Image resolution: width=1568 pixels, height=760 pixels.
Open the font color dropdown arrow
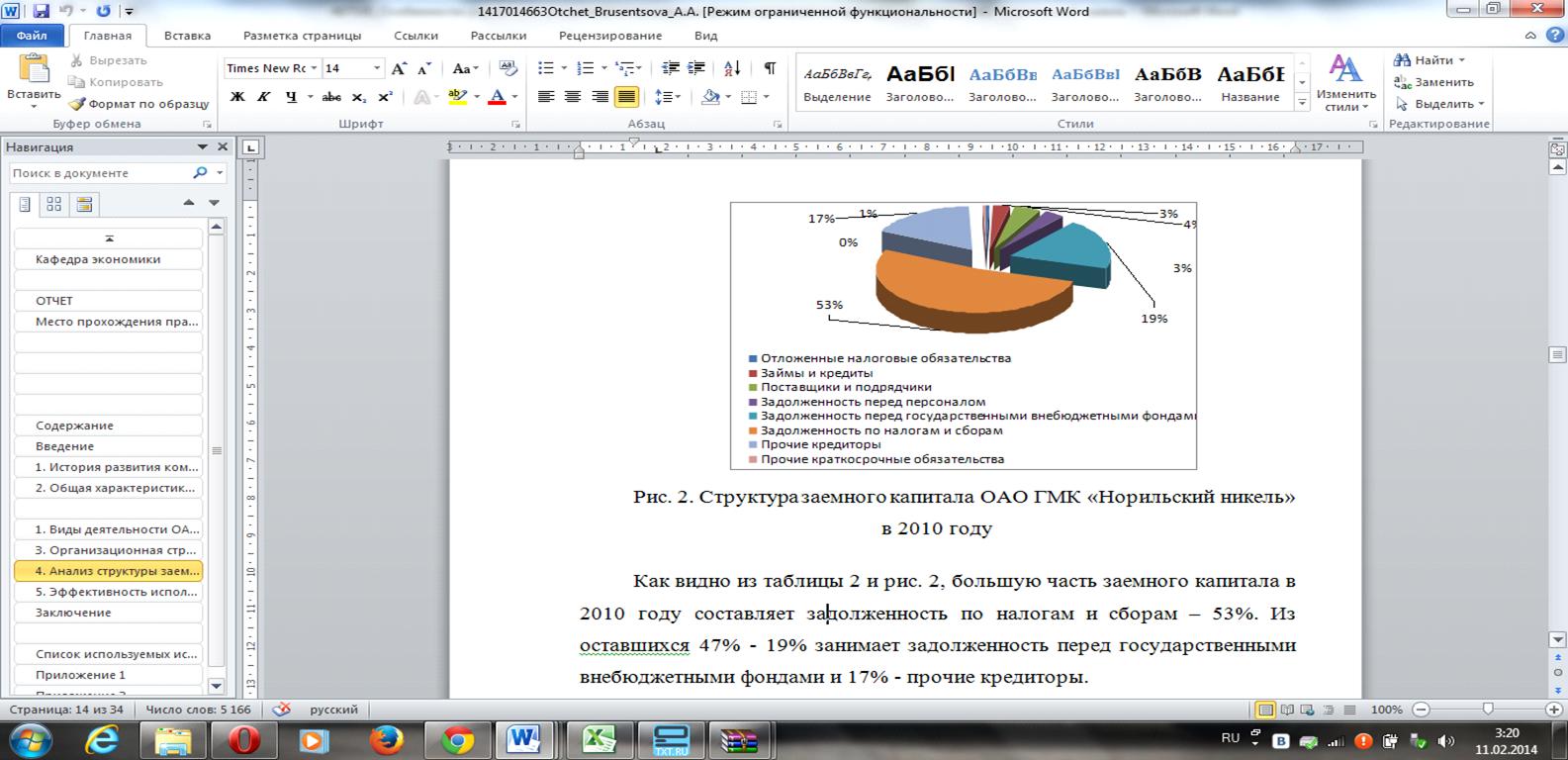click(x=515, y=97)
